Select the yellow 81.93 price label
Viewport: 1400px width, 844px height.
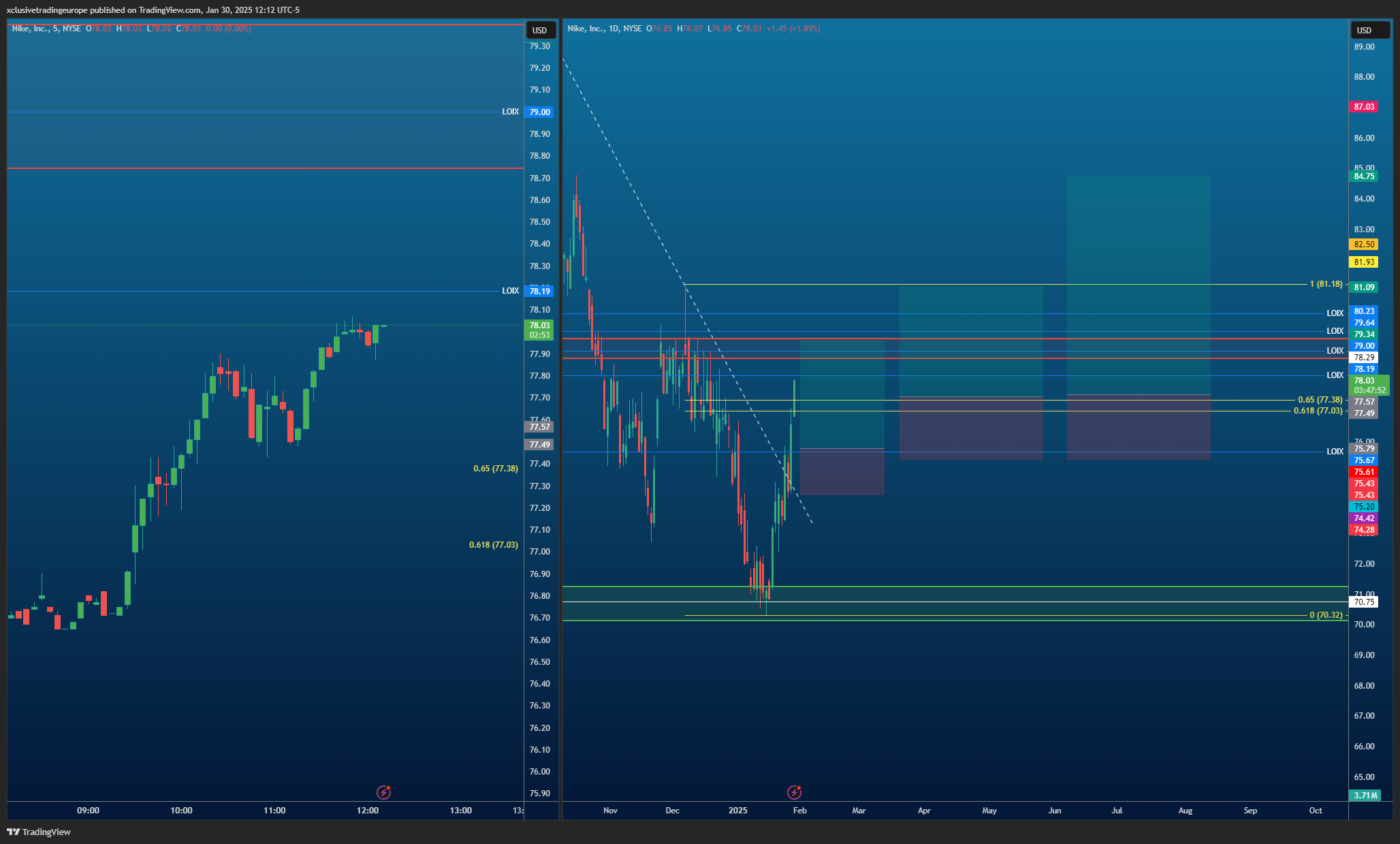click(x=1364, y=262)
